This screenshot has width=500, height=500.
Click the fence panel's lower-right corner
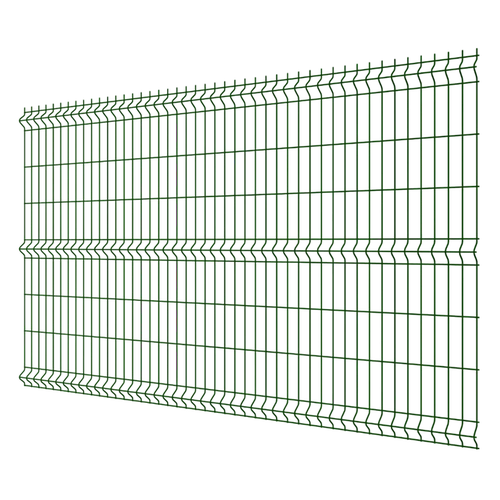coord(477,446)
